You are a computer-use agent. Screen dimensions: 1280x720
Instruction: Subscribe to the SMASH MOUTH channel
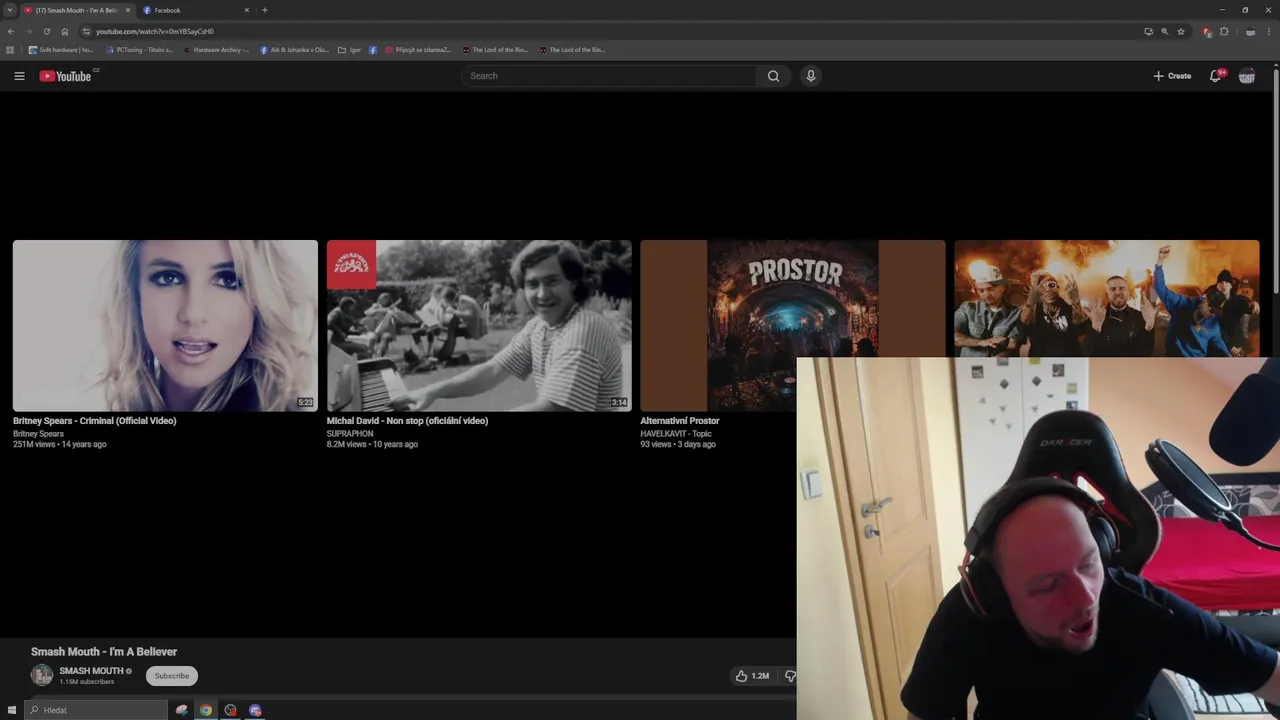[171, 676]
